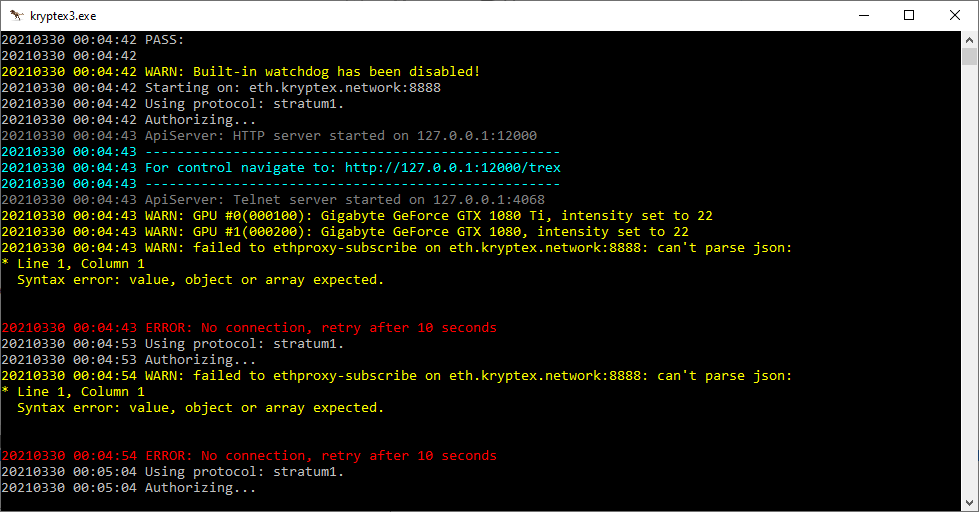Click the GPU #1 GTX 1080 intensity line
Viewport: 979px width, 512px height.
coord(345,232)
